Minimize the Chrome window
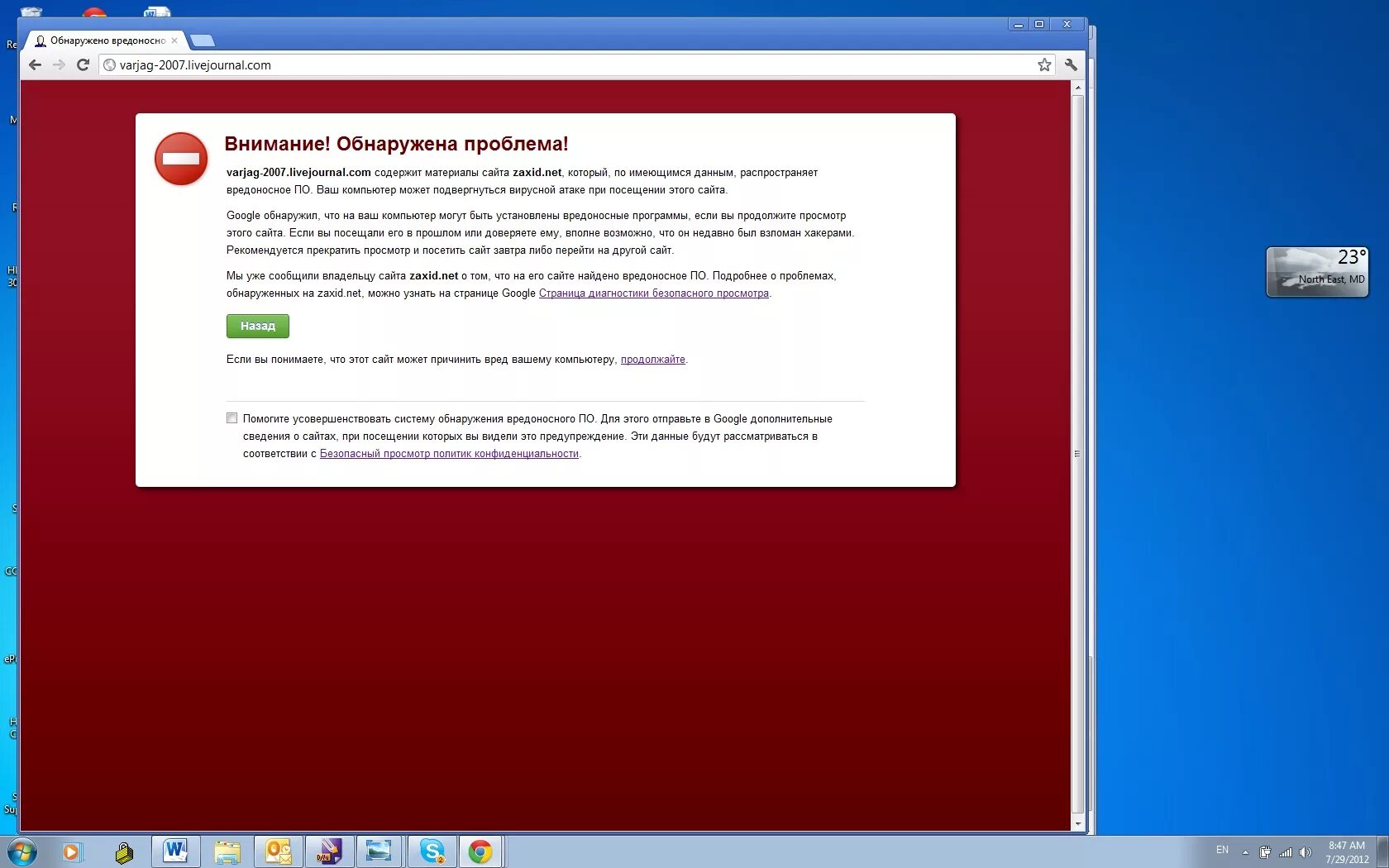The height and width of the screenshot is (868, 1389). coord(1019,25)
